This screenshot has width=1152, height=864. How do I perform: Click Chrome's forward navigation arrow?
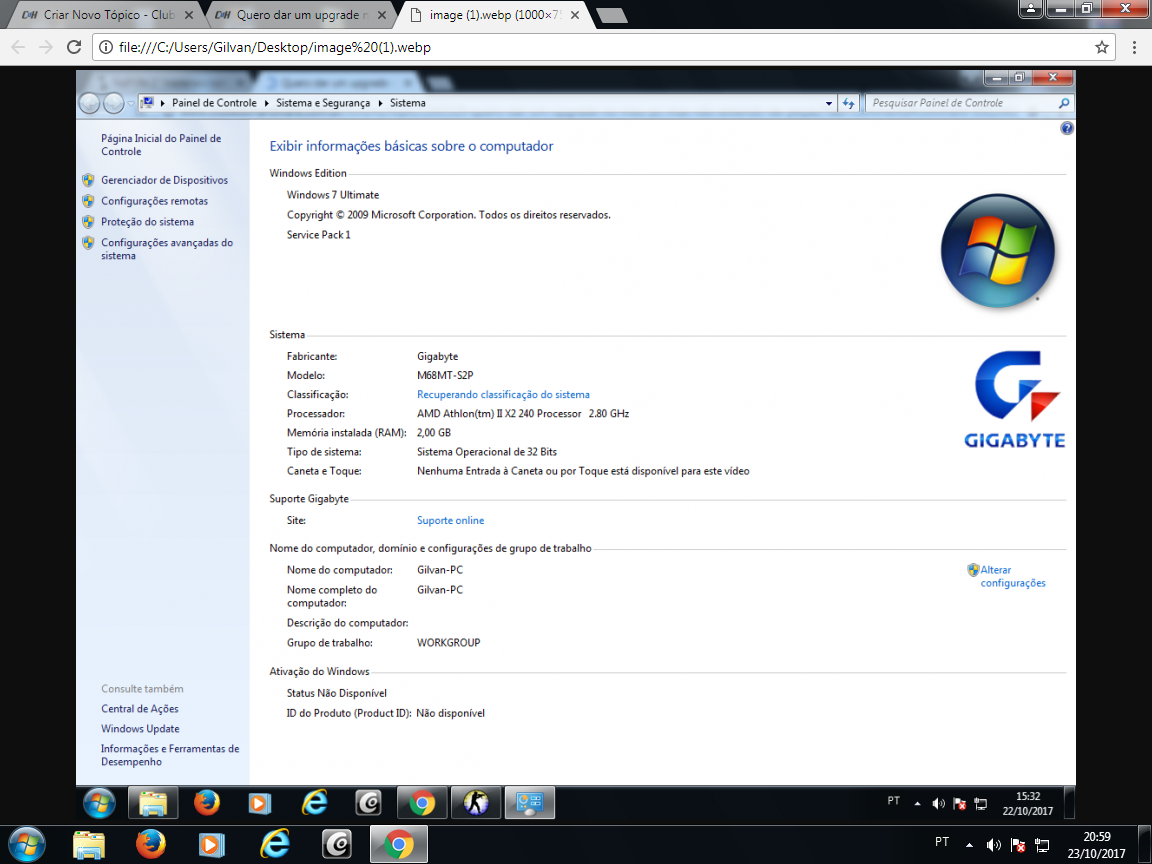[x=46, y=47]
